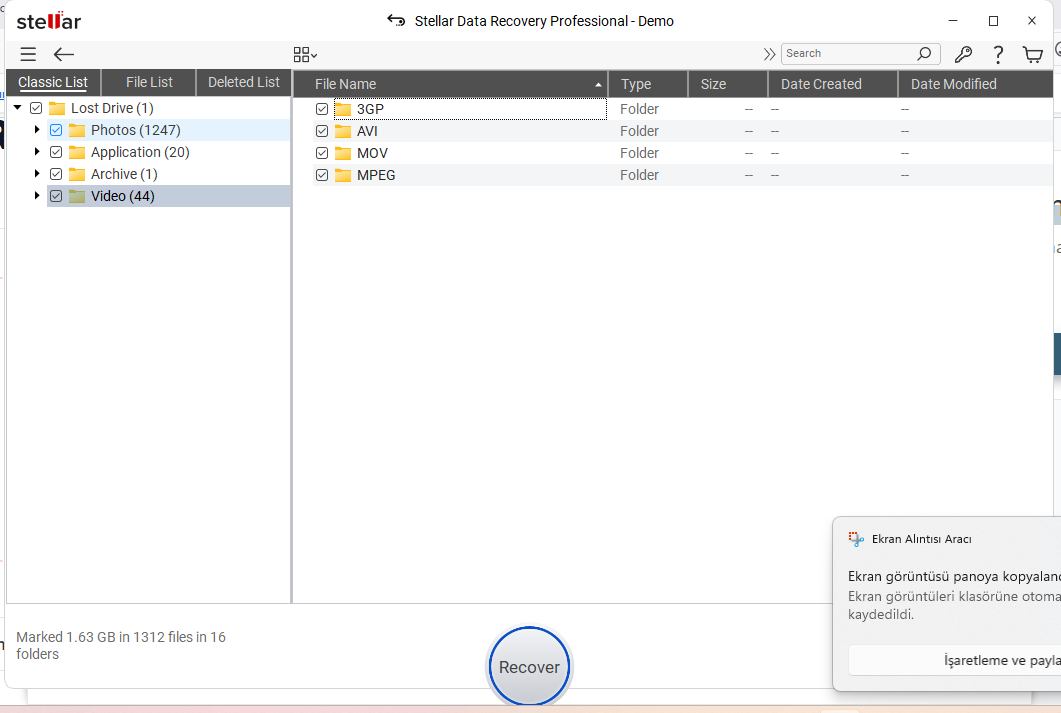Sort by Date Modified column header
The image size is (1061, 713).
pyautogui.click(x=975, y=84)
